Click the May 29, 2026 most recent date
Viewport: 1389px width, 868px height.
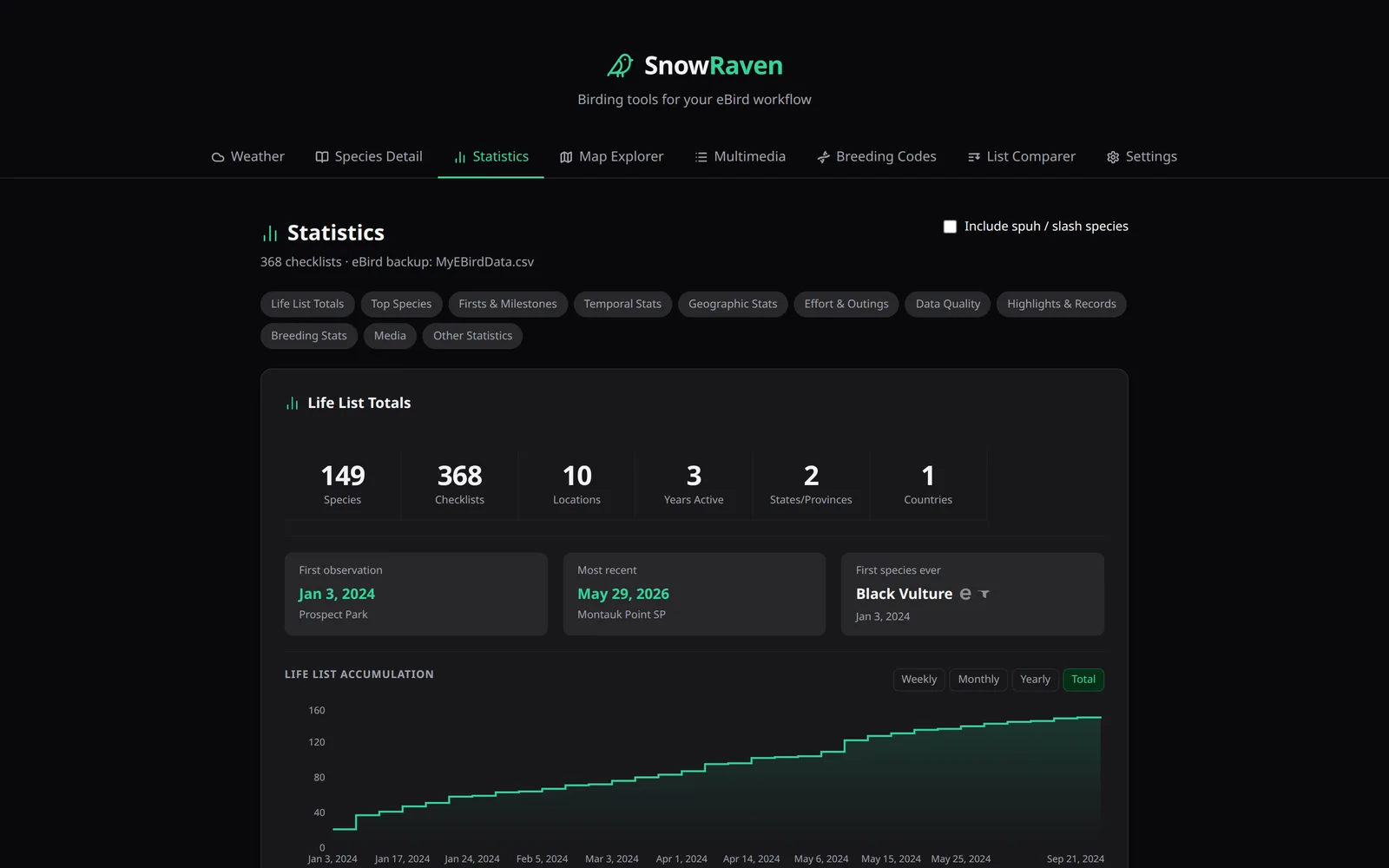pos(623,594)
